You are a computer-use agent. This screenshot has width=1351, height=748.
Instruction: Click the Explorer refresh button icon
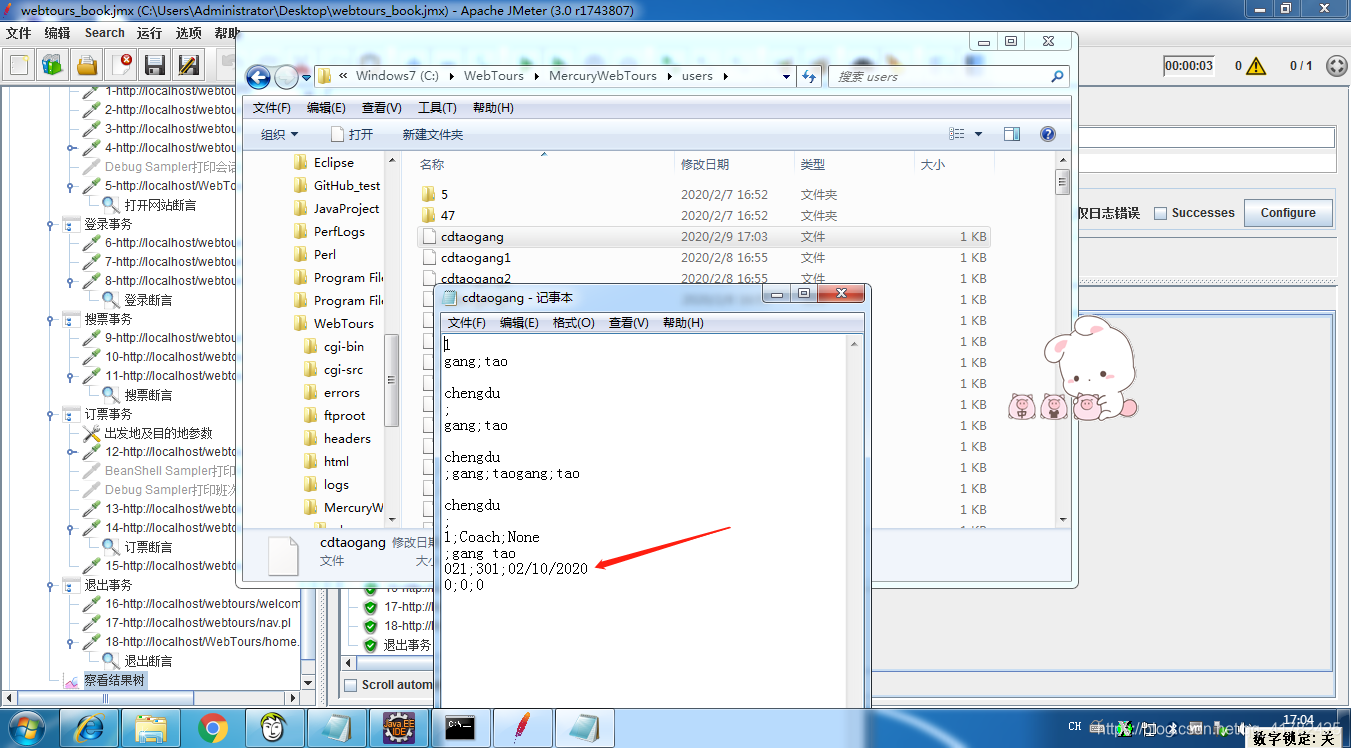809,76
